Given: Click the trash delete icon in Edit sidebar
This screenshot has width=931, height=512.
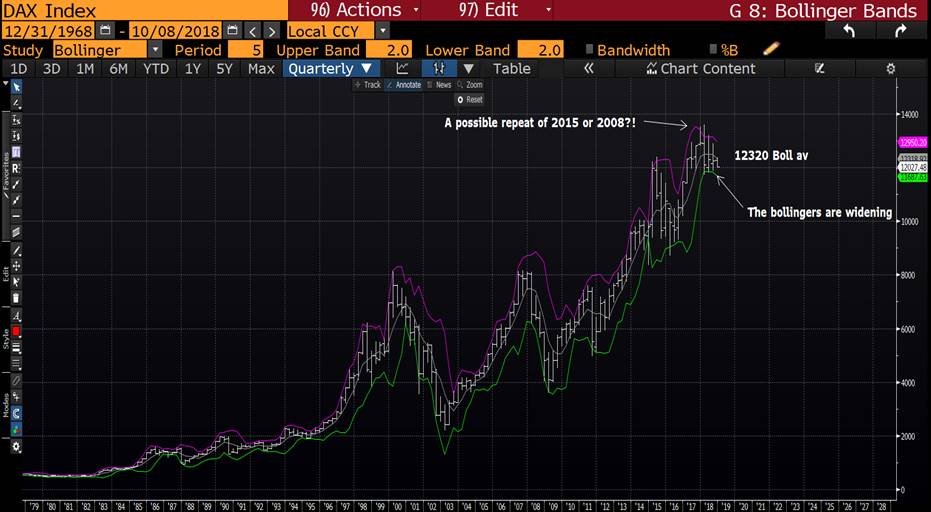Looking at the screenshot, I should [16, 297].
